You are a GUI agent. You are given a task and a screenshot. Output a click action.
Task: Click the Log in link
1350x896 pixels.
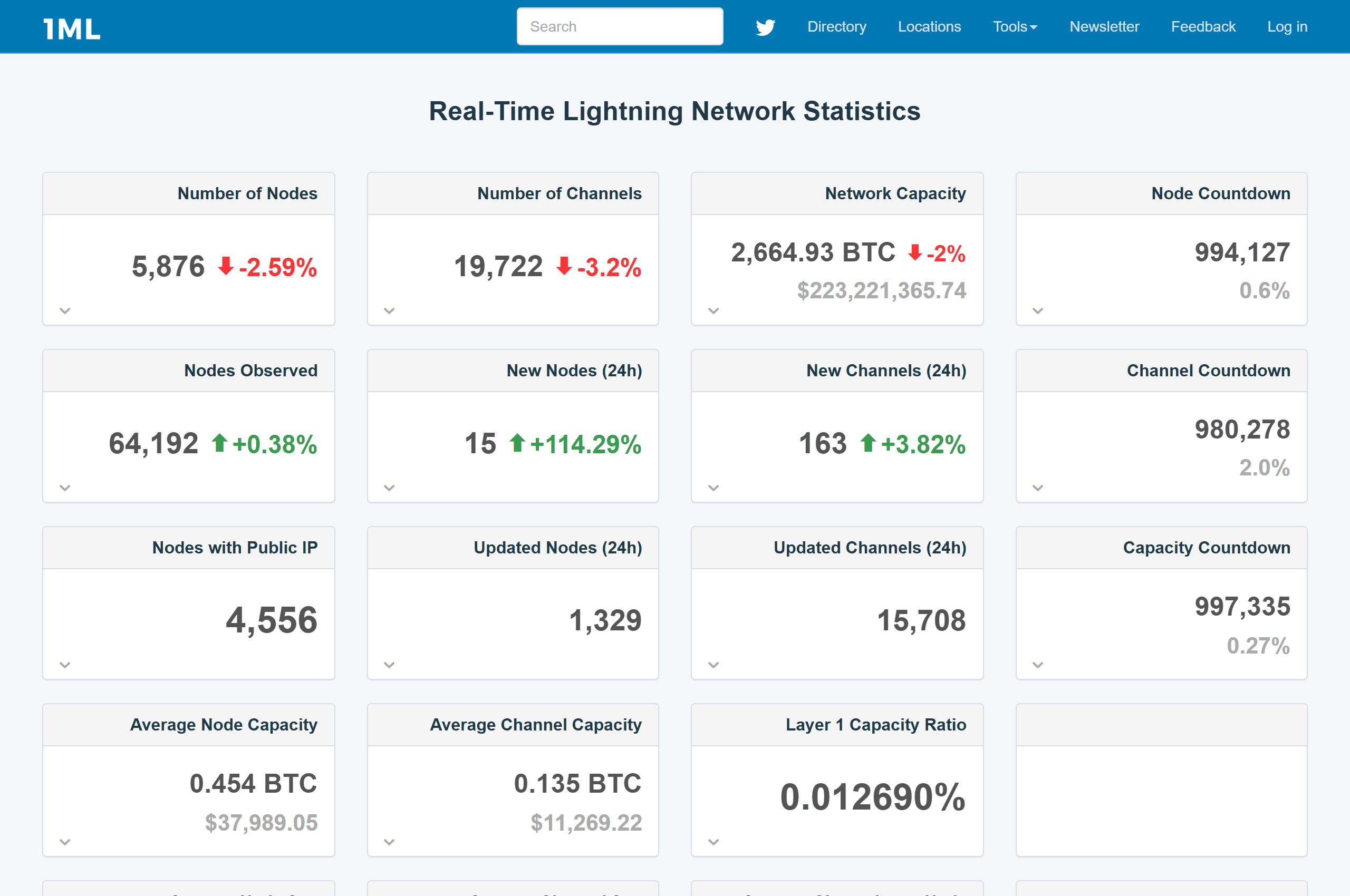pyautogui.click(x=1287, y=27)
